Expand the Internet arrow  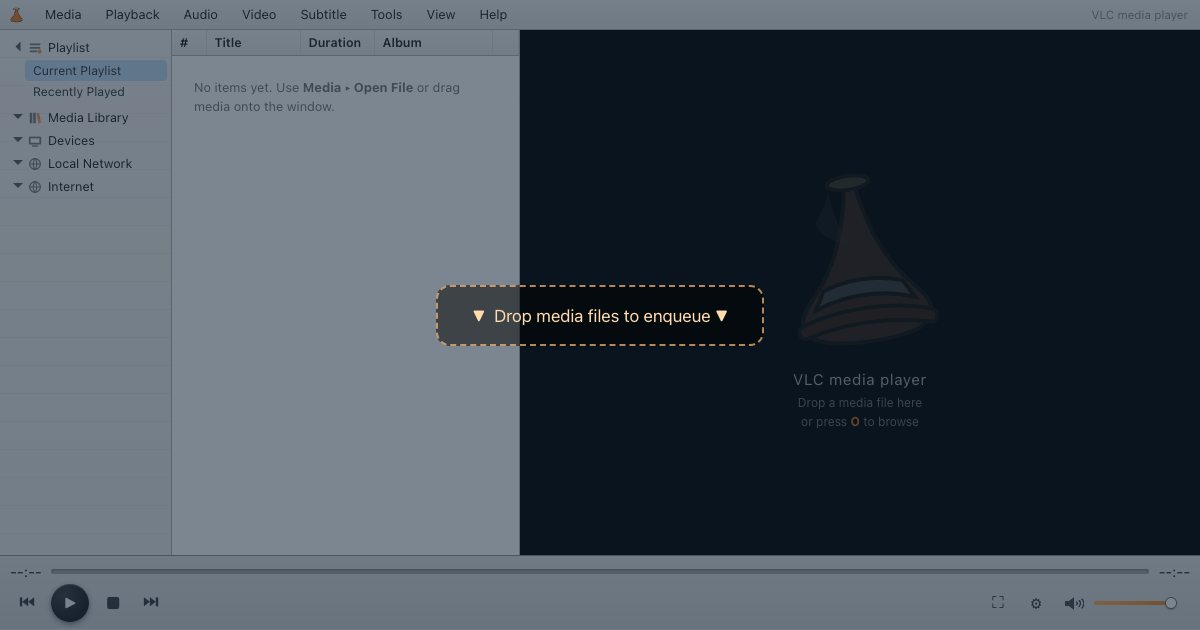[x=18, y=186]
